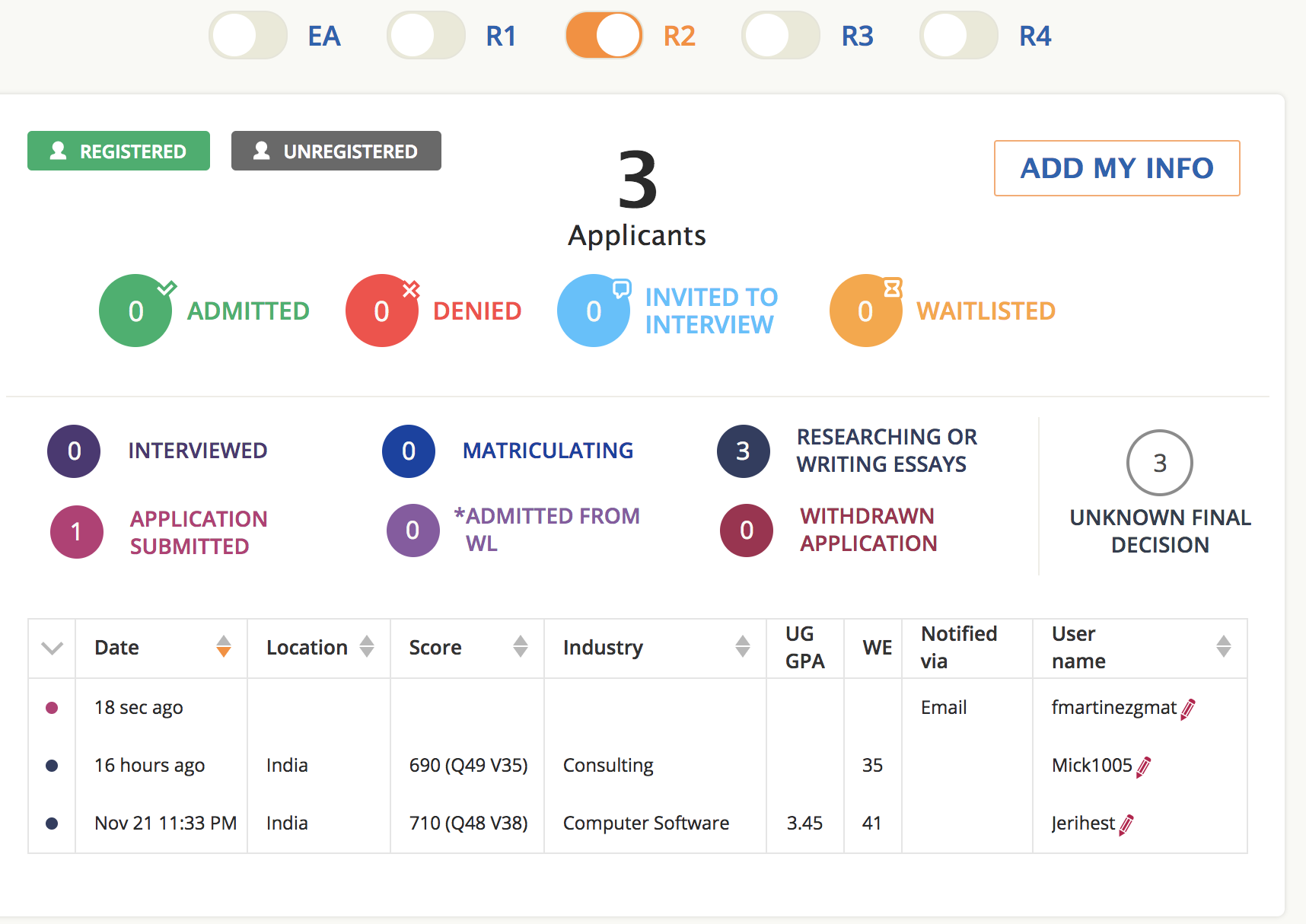Viewport: 1306px width, 924px height.
Task: Select the Unregistered filter tab
Action: tap(336, 151)
